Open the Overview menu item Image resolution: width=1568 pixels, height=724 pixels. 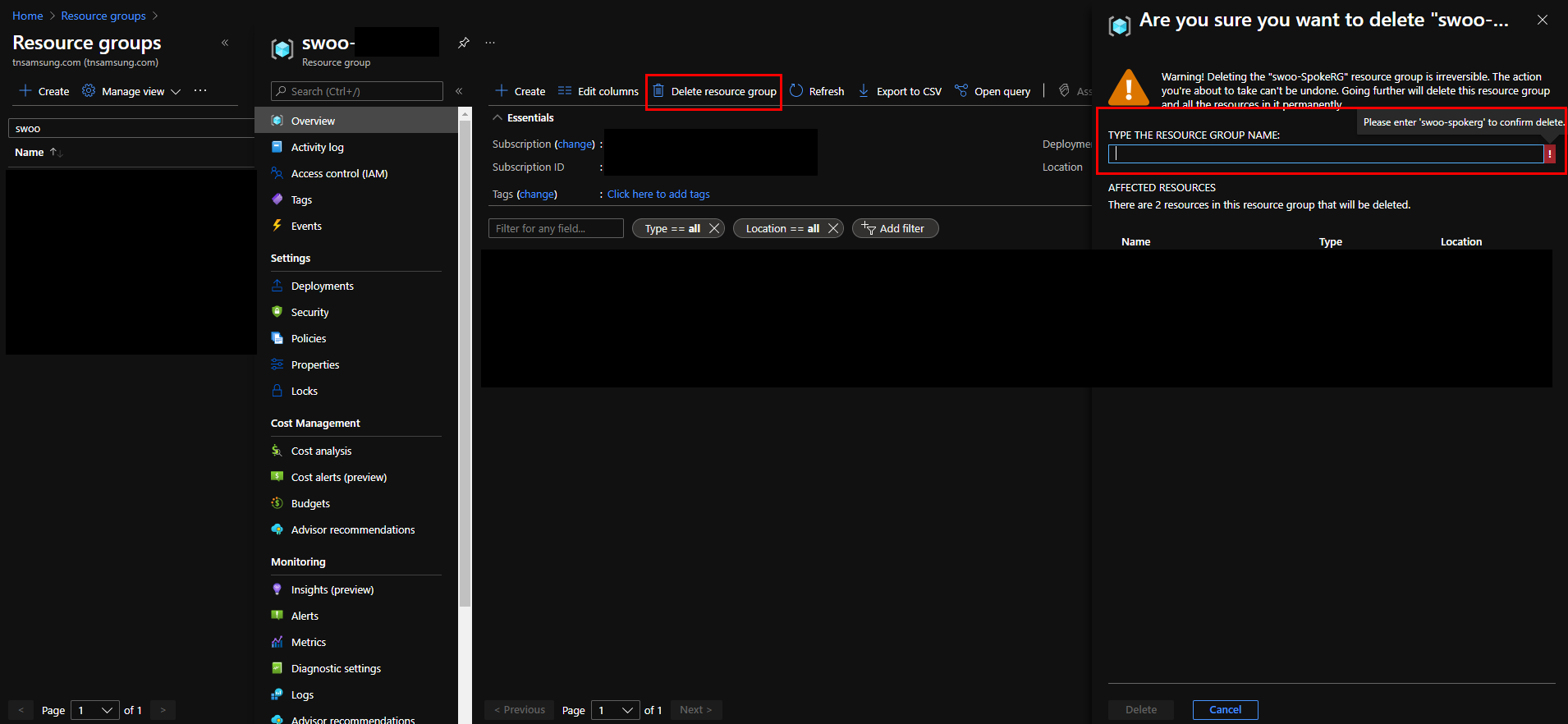355,121
